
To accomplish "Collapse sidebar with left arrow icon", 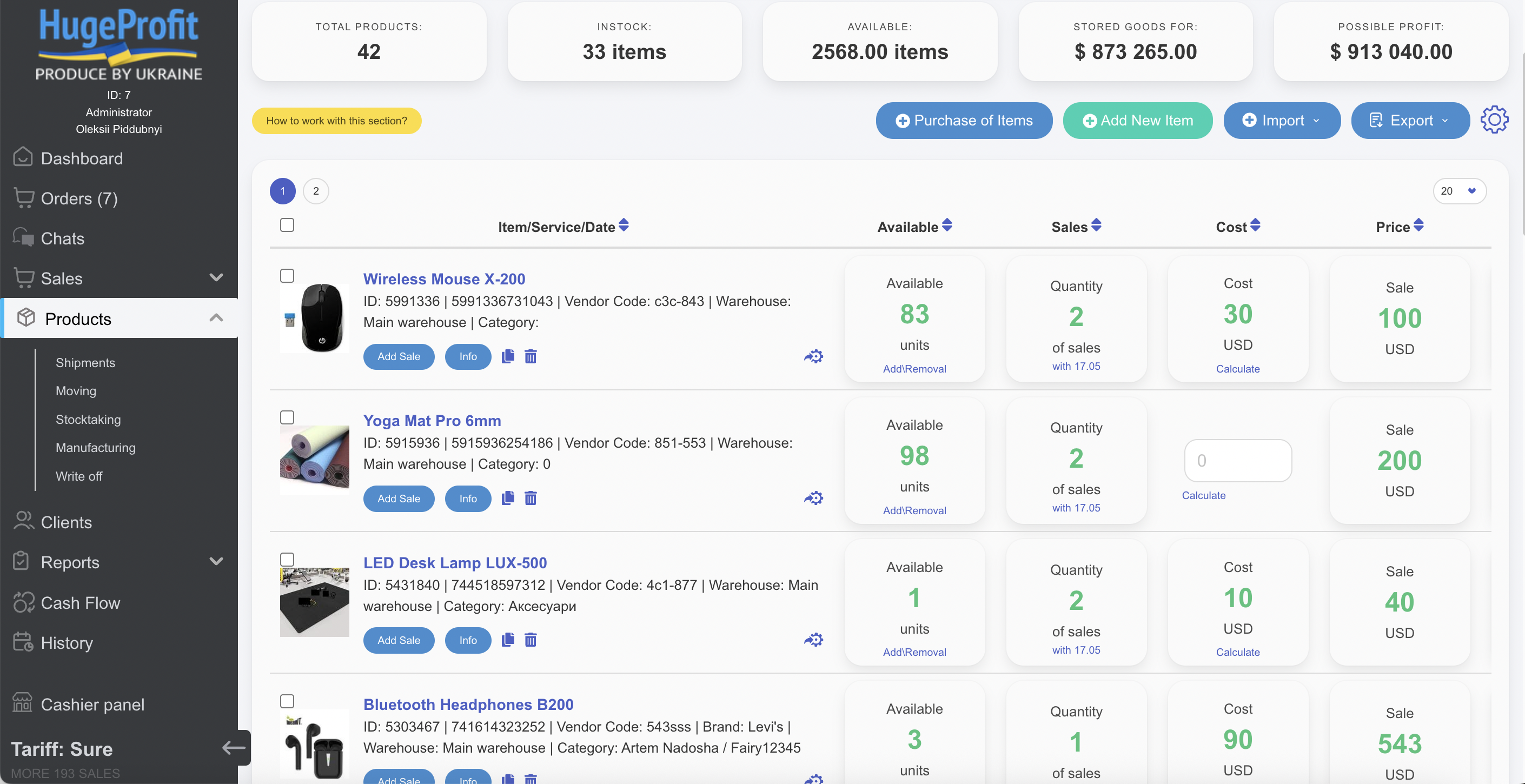I will pyautogui.click(x=234, y=748).
